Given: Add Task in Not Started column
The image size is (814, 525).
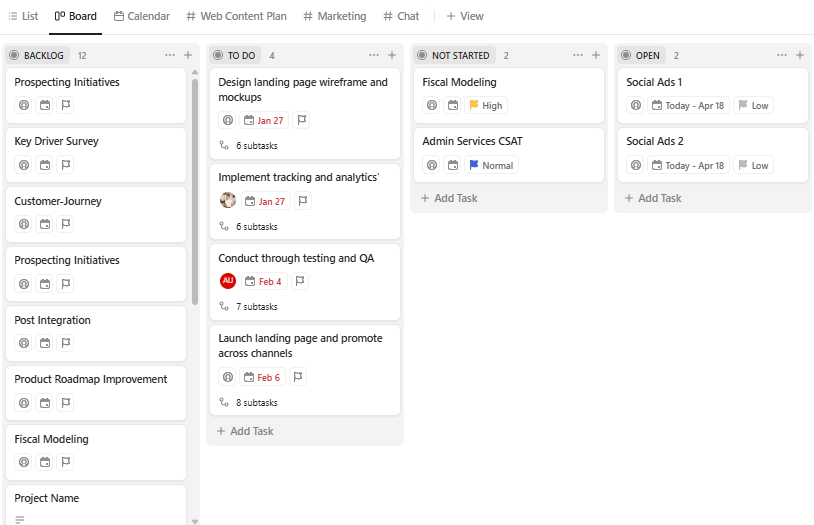Looking at the screenshot, I should click(449, 198).
